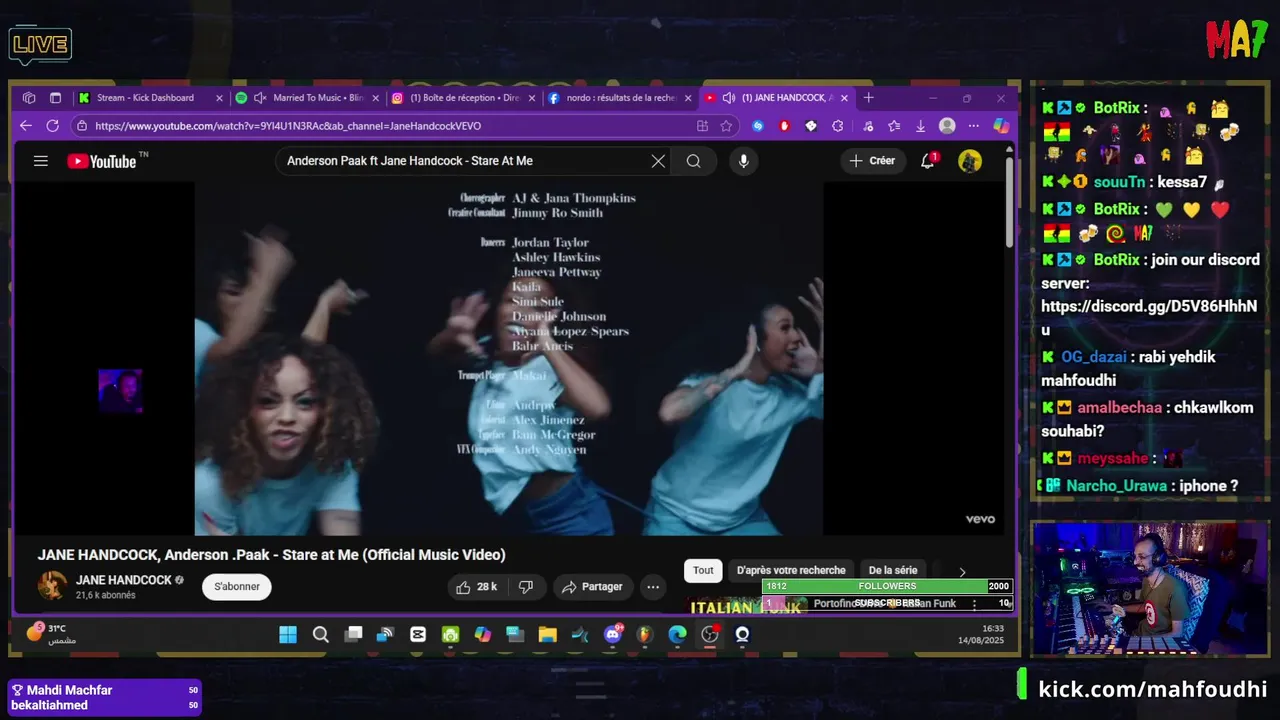Open the browser downloads icon
Image resolution: width=1280 pixels, height=720 pixels.
(x=920, y=126)
